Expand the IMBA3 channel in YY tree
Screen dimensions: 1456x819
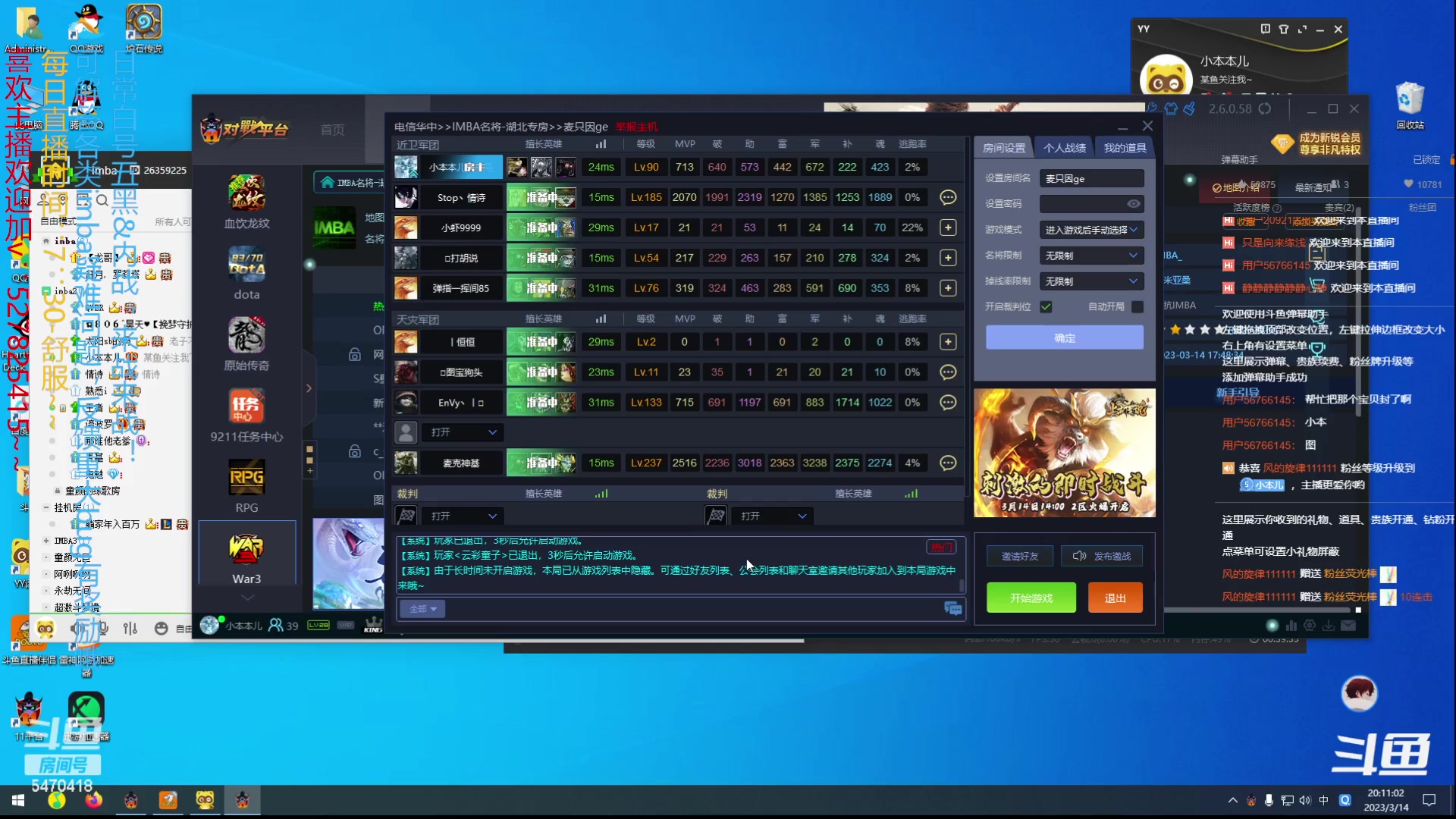click(x=46, y=541)
